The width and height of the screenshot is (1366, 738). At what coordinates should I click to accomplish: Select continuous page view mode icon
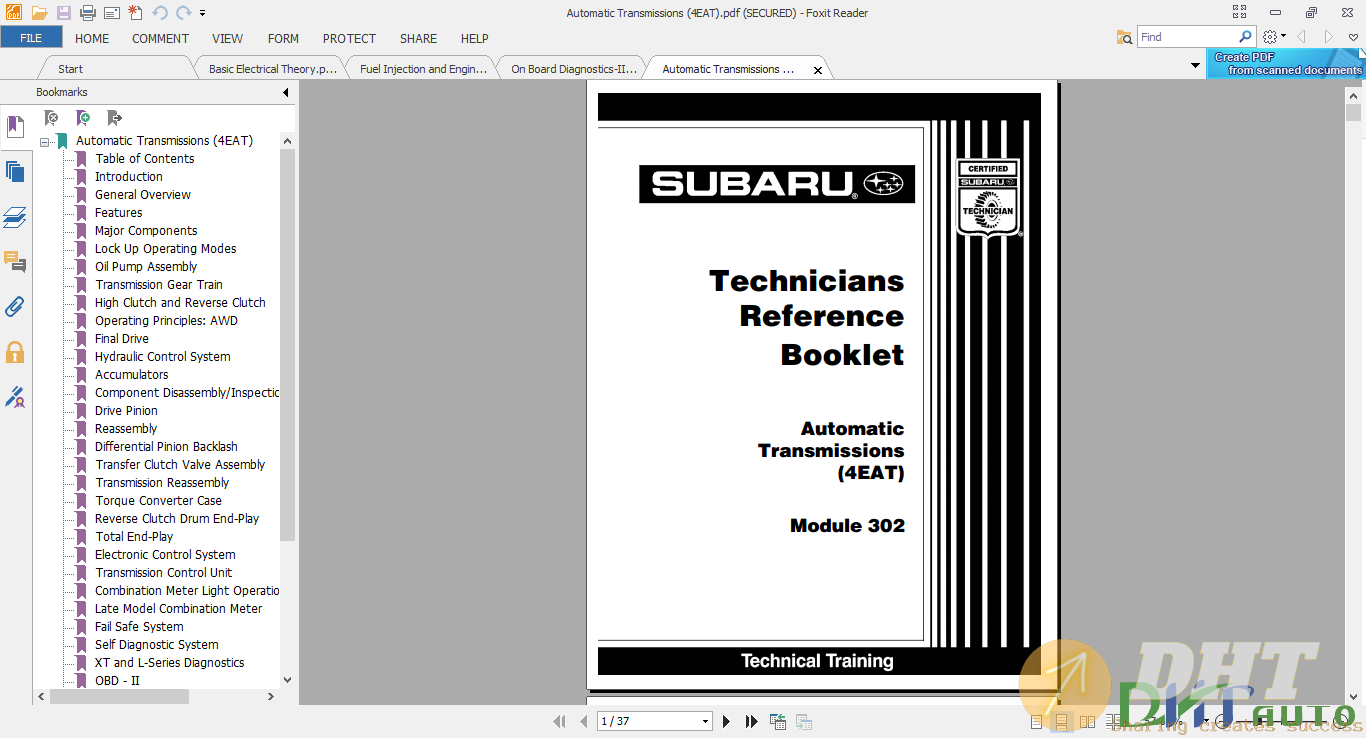click(x=1062, y=721)
